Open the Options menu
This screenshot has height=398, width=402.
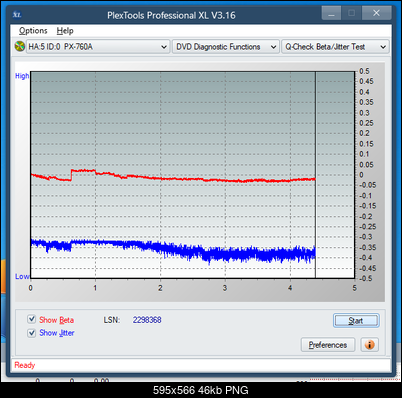click(33, 31)
